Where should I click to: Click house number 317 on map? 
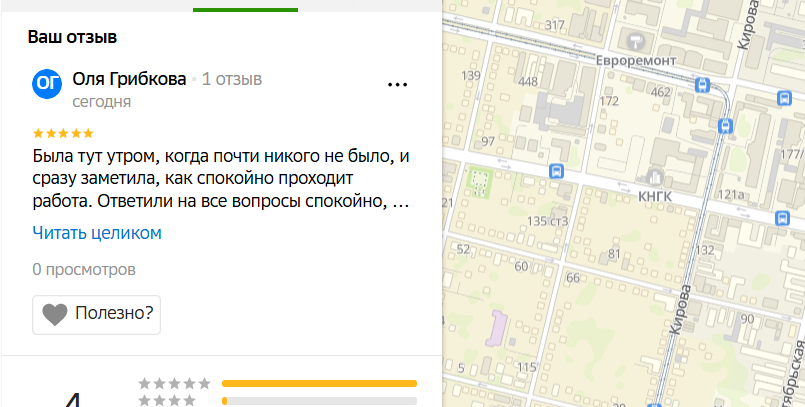tap(554, 25)
